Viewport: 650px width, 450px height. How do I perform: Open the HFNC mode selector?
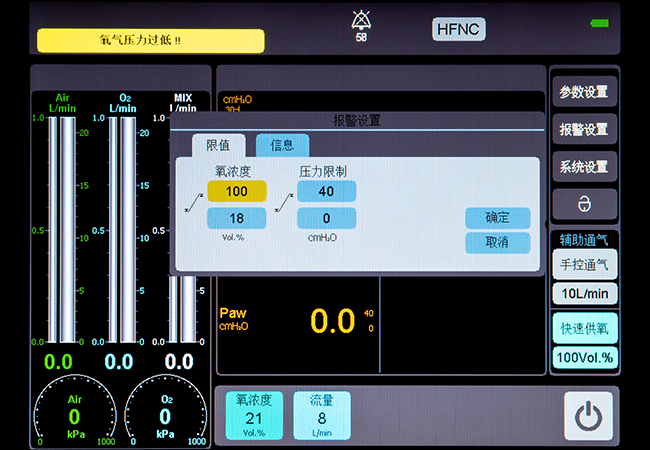458,29
